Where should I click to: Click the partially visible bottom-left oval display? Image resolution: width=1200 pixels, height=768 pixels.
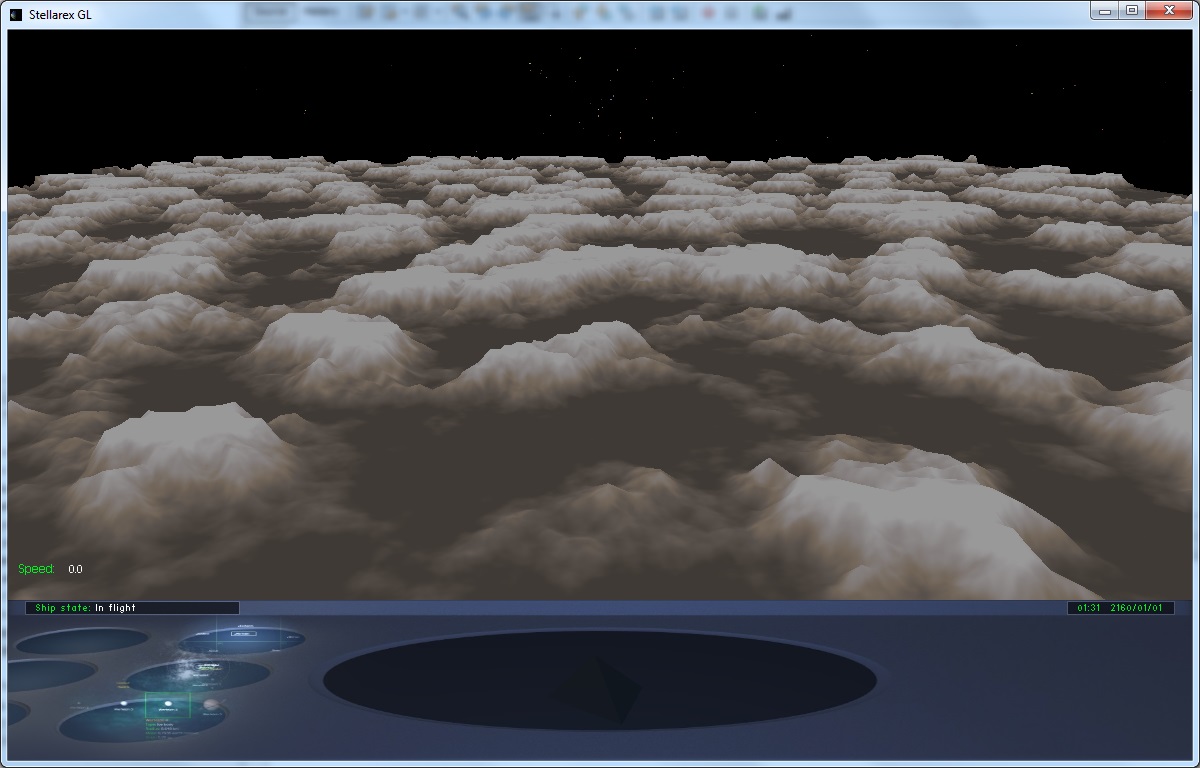14,714
